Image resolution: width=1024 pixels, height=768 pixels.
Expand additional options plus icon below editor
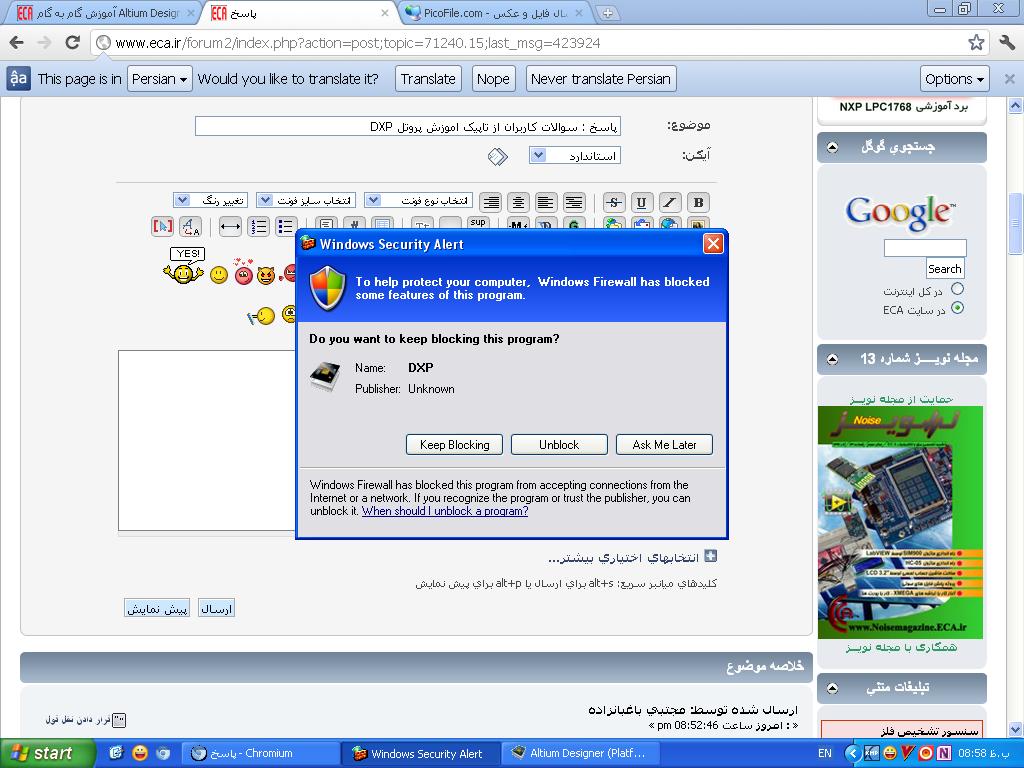point(711,556)
